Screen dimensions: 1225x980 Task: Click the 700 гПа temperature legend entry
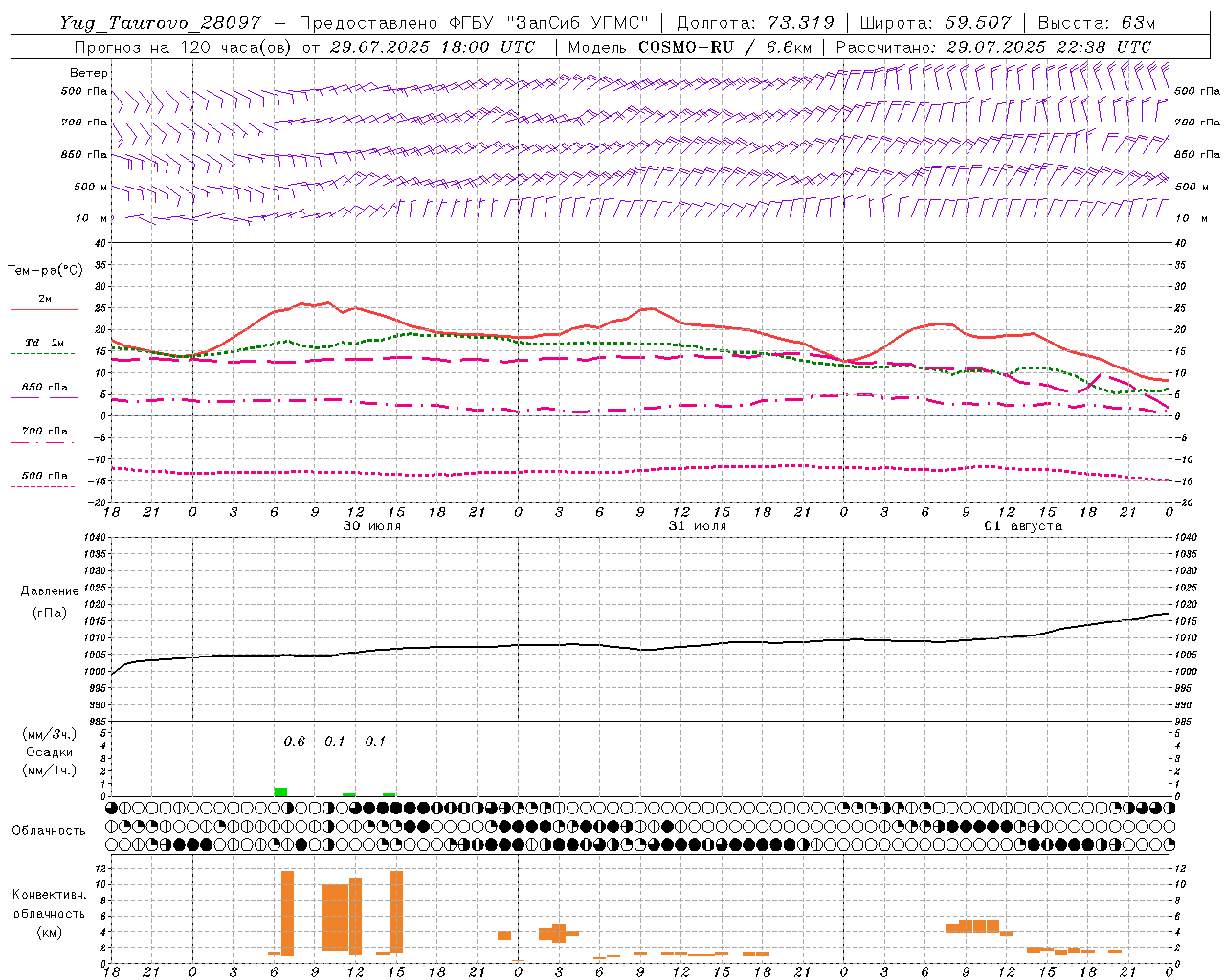45,432
